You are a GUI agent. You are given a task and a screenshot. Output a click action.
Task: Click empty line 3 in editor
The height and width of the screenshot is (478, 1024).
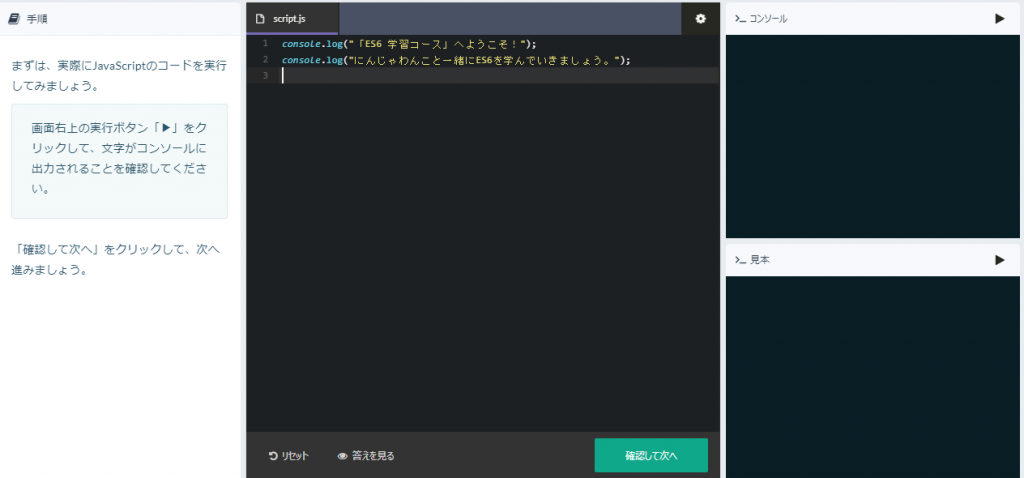coord(500,76)
